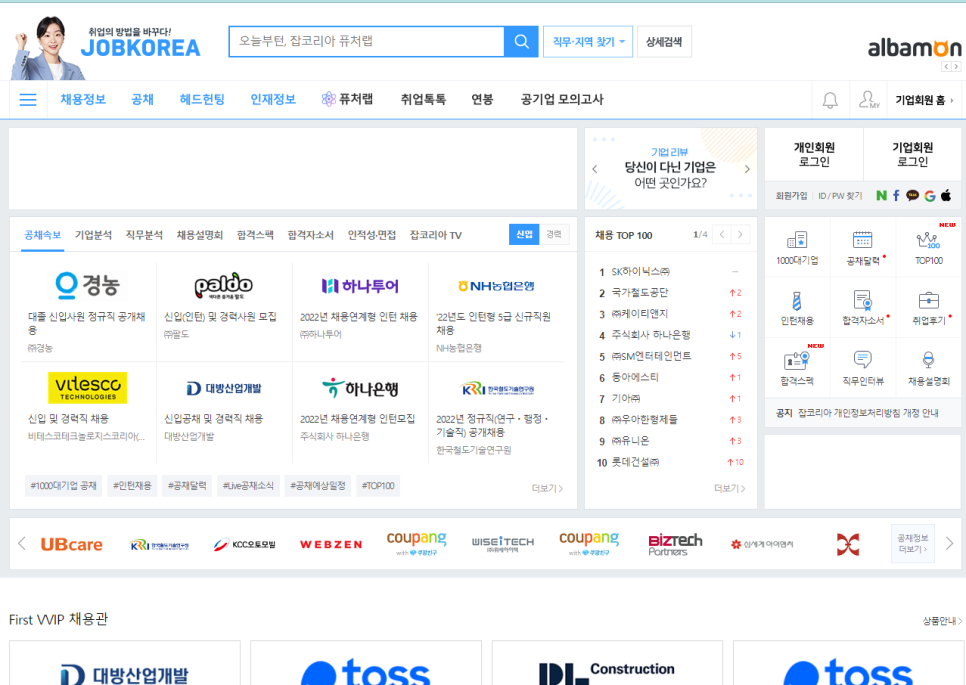Switch to the 기업분석 tab

tap(93, 235)
